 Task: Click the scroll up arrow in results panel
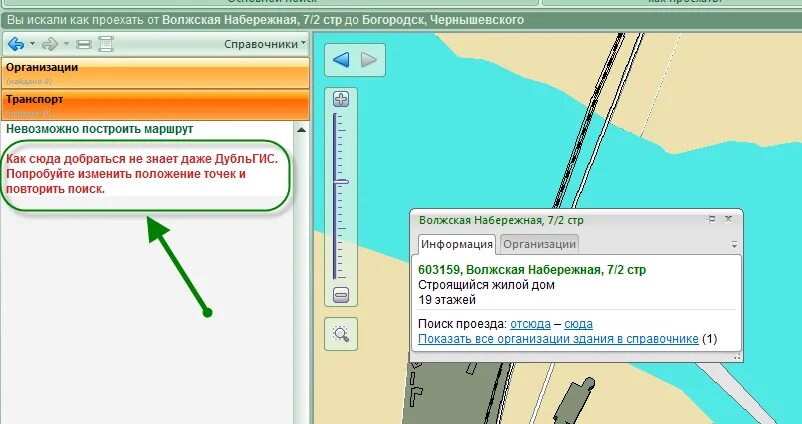(x=301, y=130)
